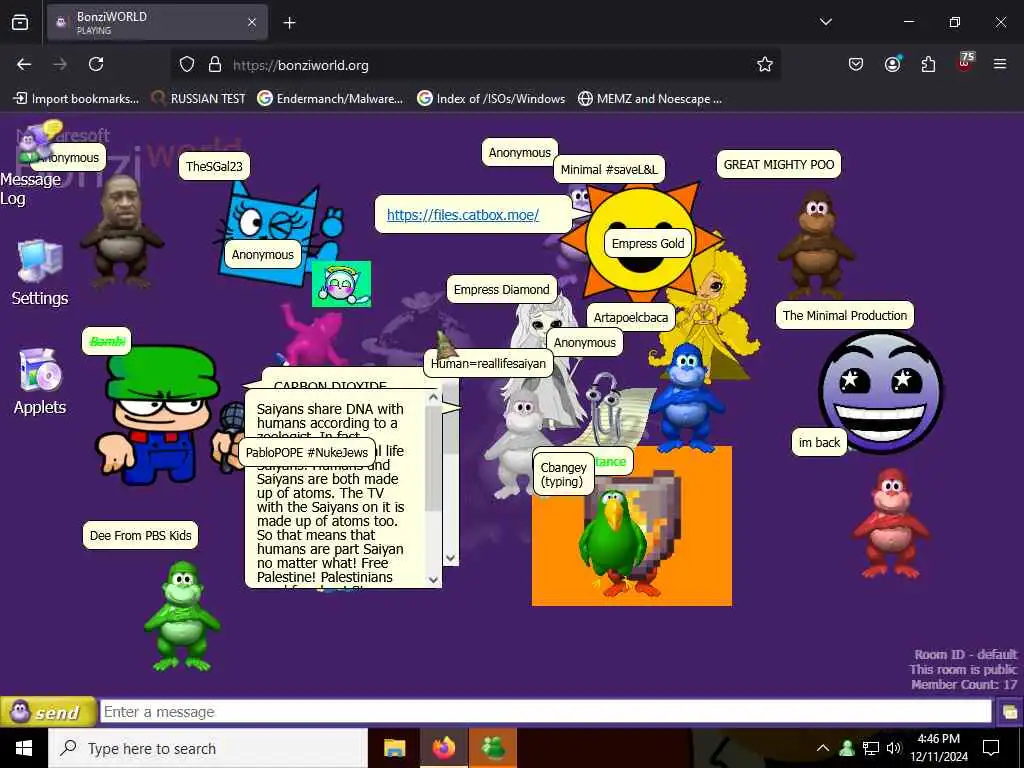Viewport: 1024px width, 768px height.
Task: Open the uBlock extension with 75 badge
Action: click(965, 63)
